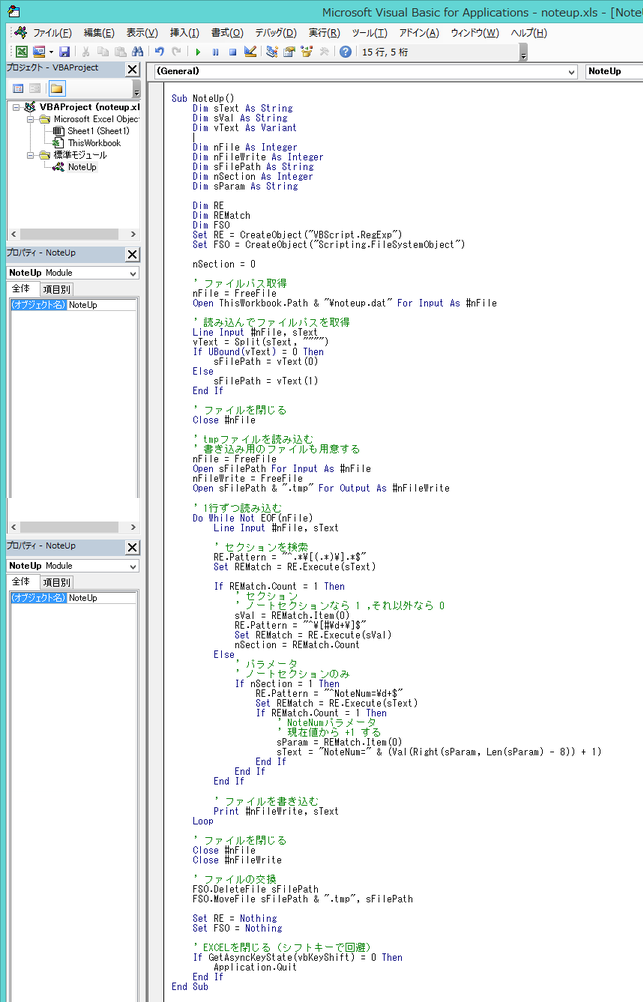Screen dimensions: 643x1002
Task: Click the Project panel horizontal scrollbar right arrow
Action: (x=133, y=235)
